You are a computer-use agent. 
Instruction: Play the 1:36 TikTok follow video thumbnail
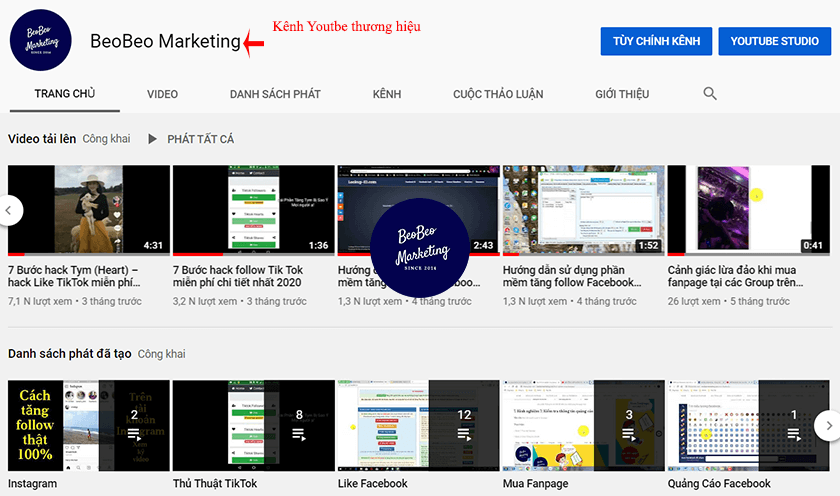point(253,209)
